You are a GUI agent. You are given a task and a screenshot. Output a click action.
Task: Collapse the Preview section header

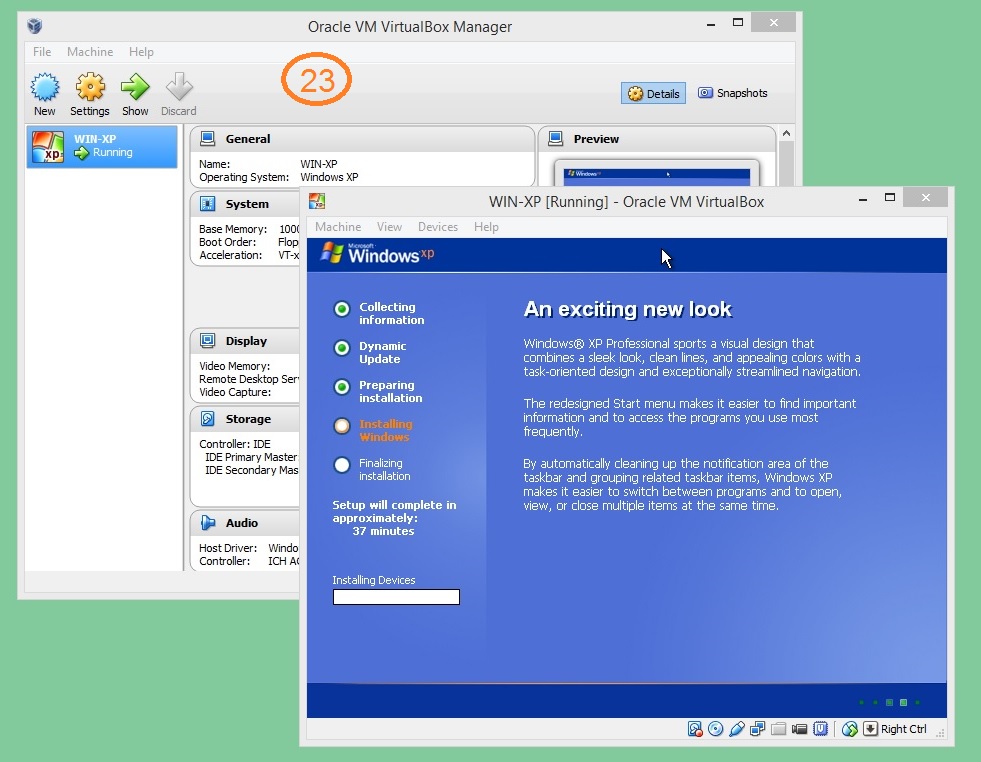596,139
